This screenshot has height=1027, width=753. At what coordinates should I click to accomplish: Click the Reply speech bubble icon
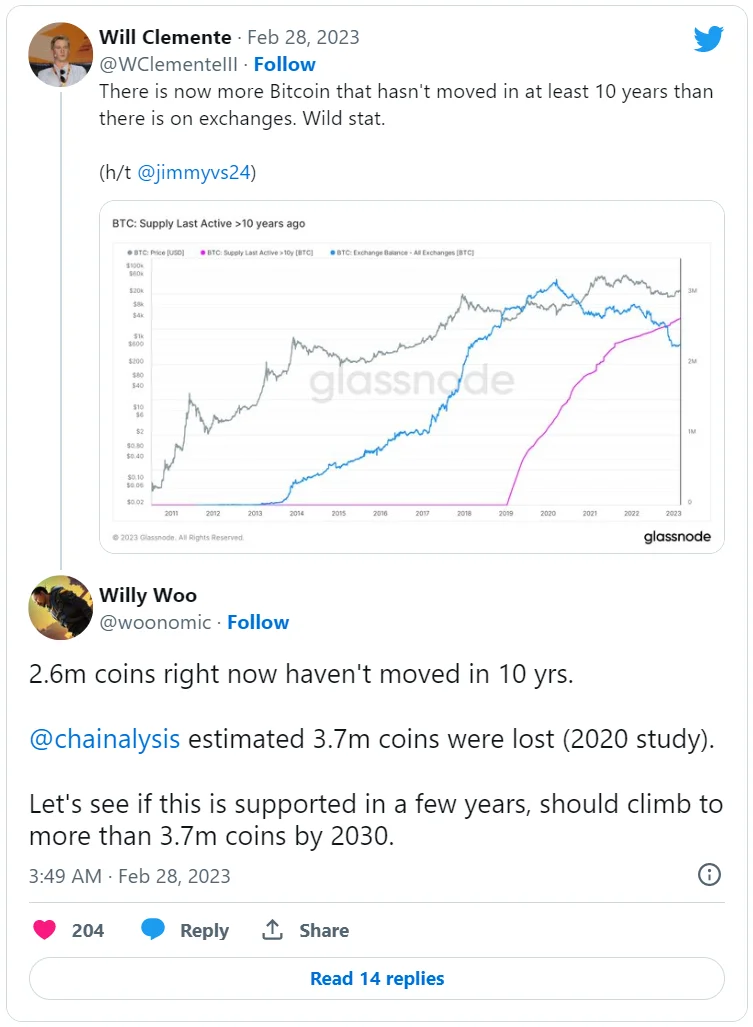[x=153, y=930]
